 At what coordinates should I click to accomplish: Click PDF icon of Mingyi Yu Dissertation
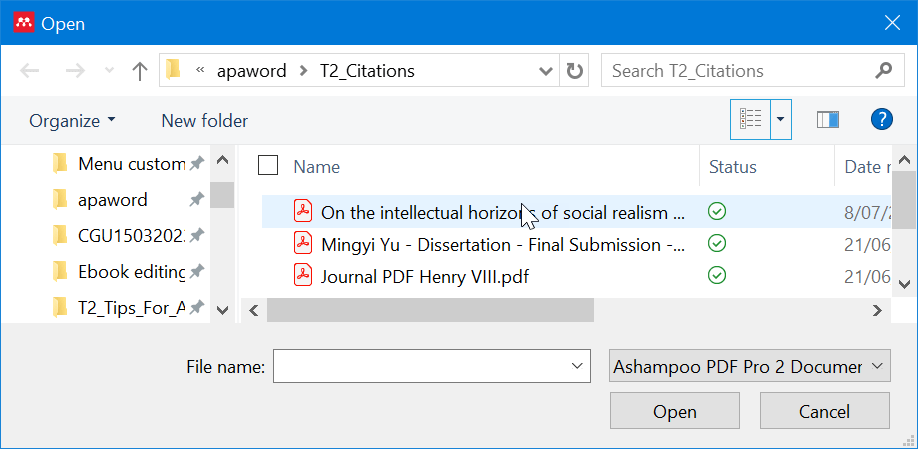(x=303, y=243)
